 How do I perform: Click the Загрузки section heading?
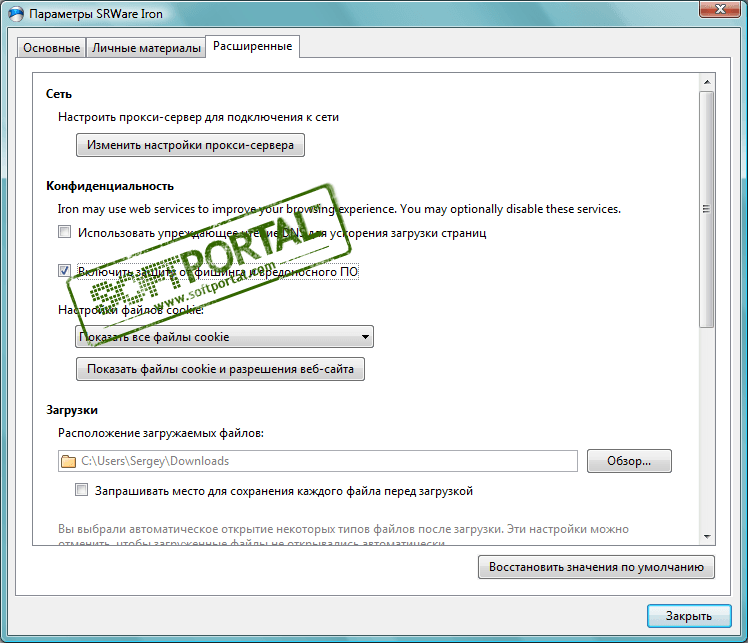[x=72, y=410]
